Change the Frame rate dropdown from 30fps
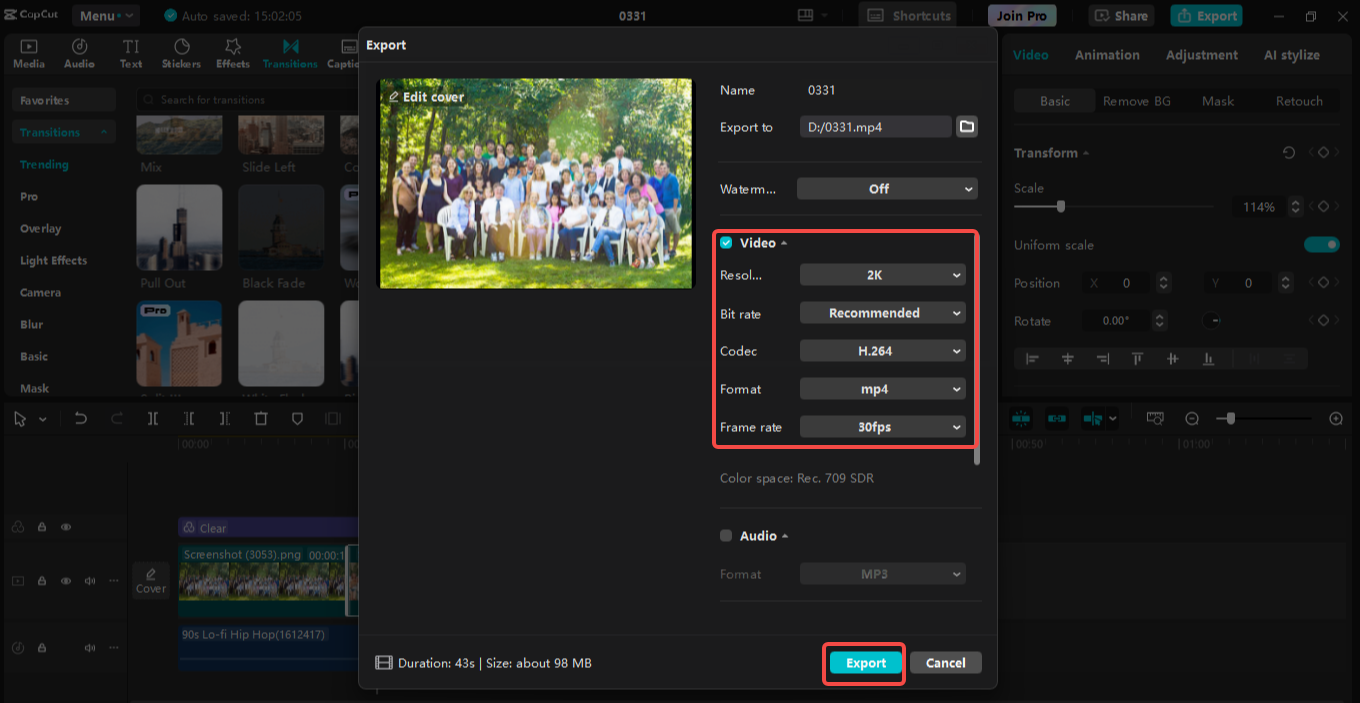Image resolution: width=1360 pixels, height=703 pixels. [882, 426]
